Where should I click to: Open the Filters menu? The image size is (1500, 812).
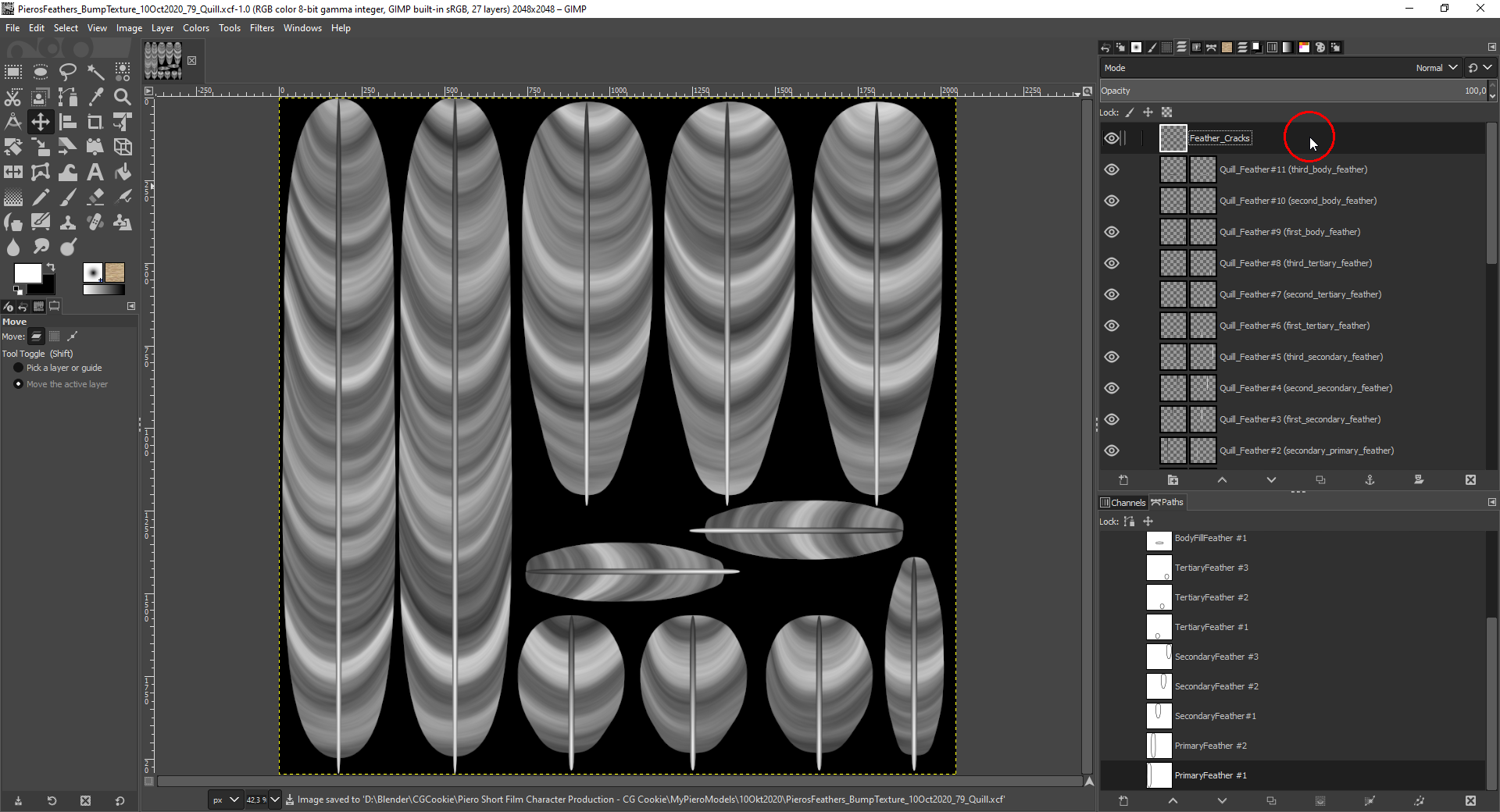coord(262,27)
